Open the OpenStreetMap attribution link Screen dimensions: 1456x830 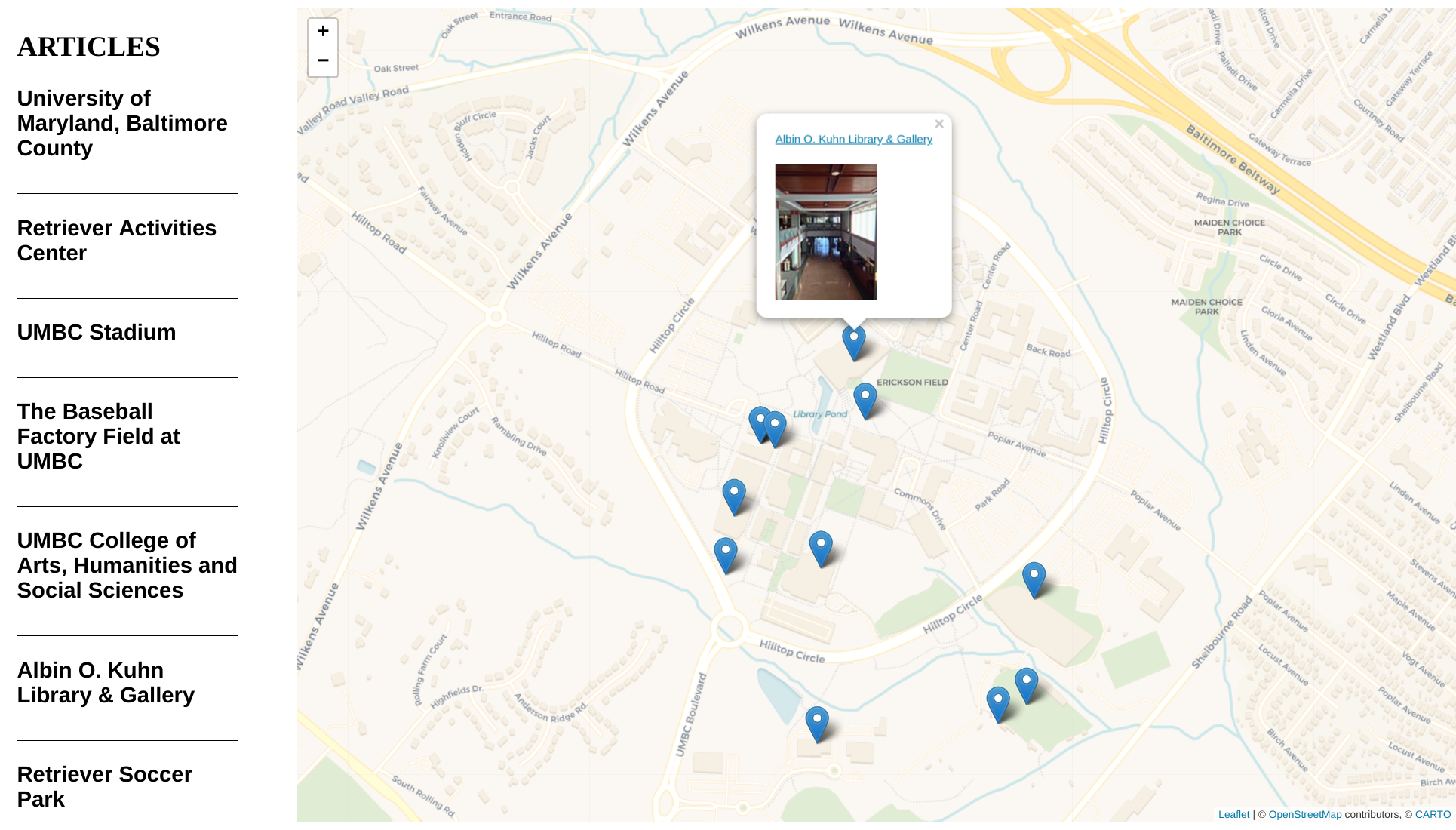coord(1305,814)
